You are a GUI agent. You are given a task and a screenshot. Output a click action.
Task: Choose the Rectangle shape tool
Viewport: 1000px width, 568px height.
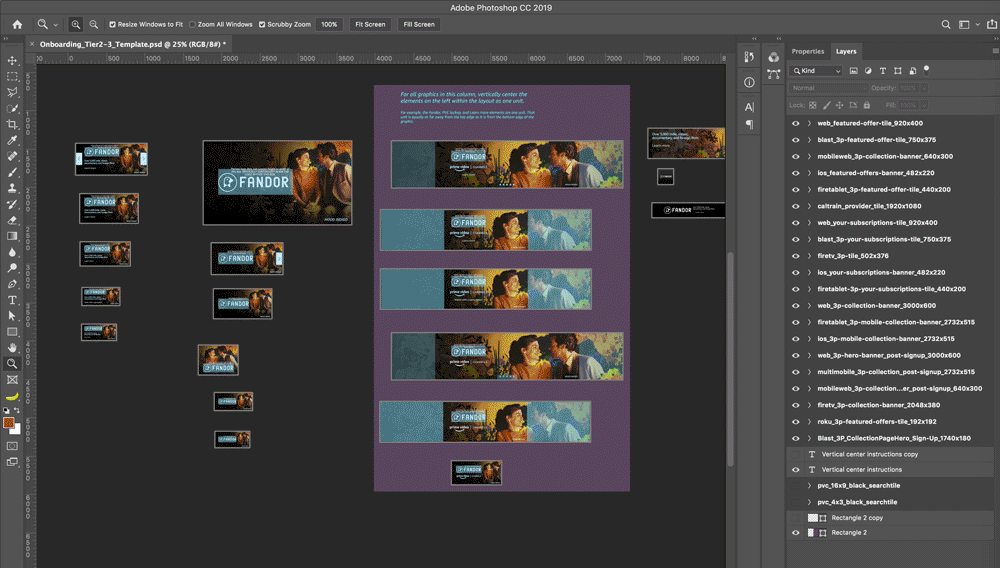12,331
